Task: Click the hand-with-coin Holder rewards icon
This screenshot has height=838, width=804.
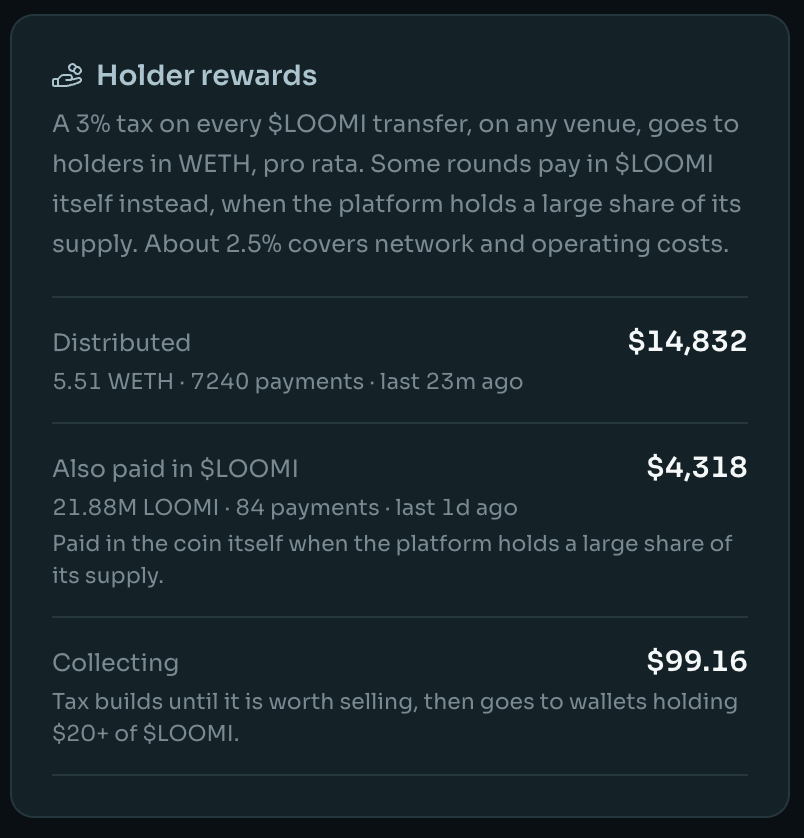Action: pos(67,75)
